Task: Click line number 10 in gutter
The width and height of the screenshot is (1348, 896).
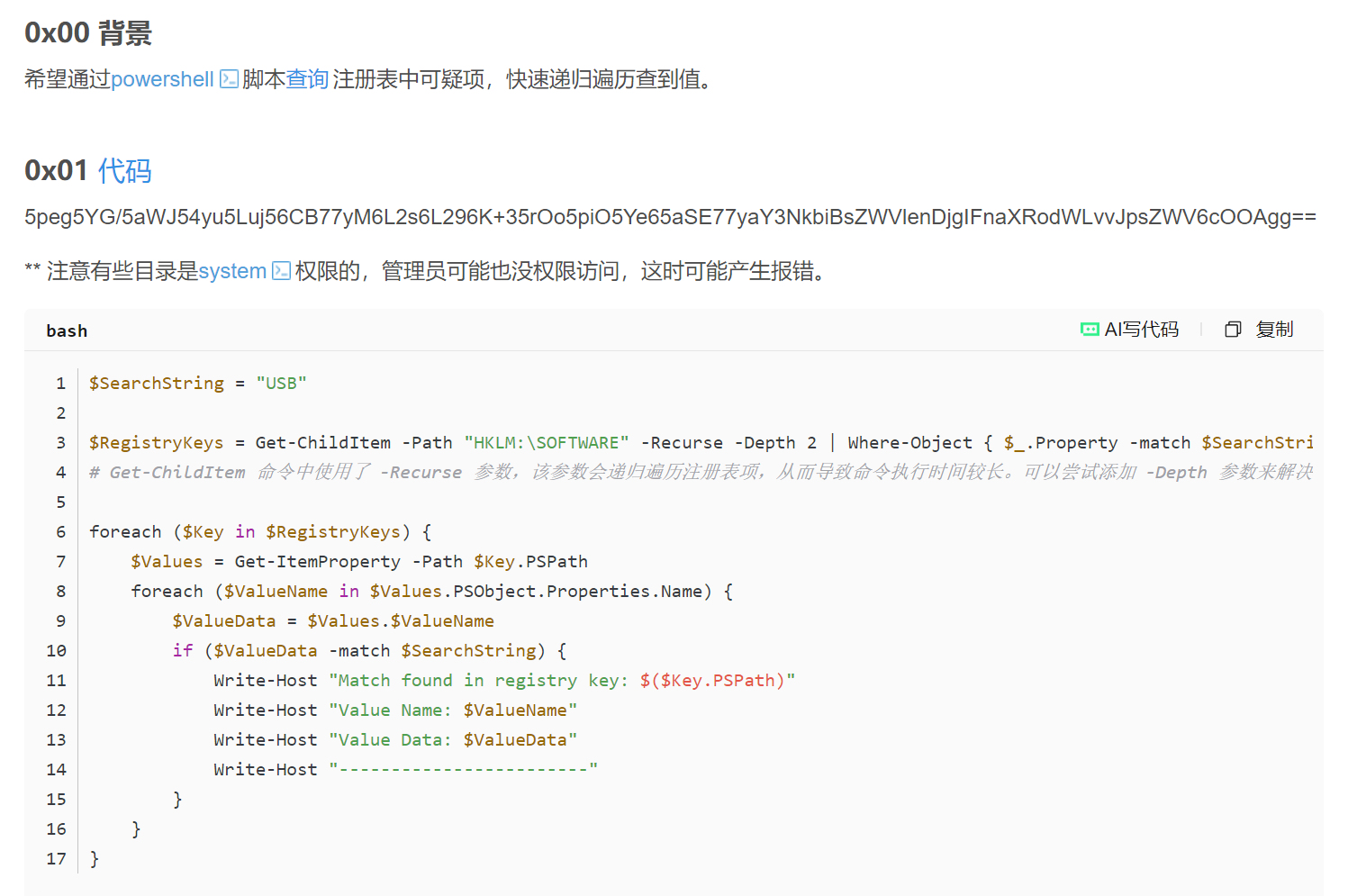Action: click(56, 651)
